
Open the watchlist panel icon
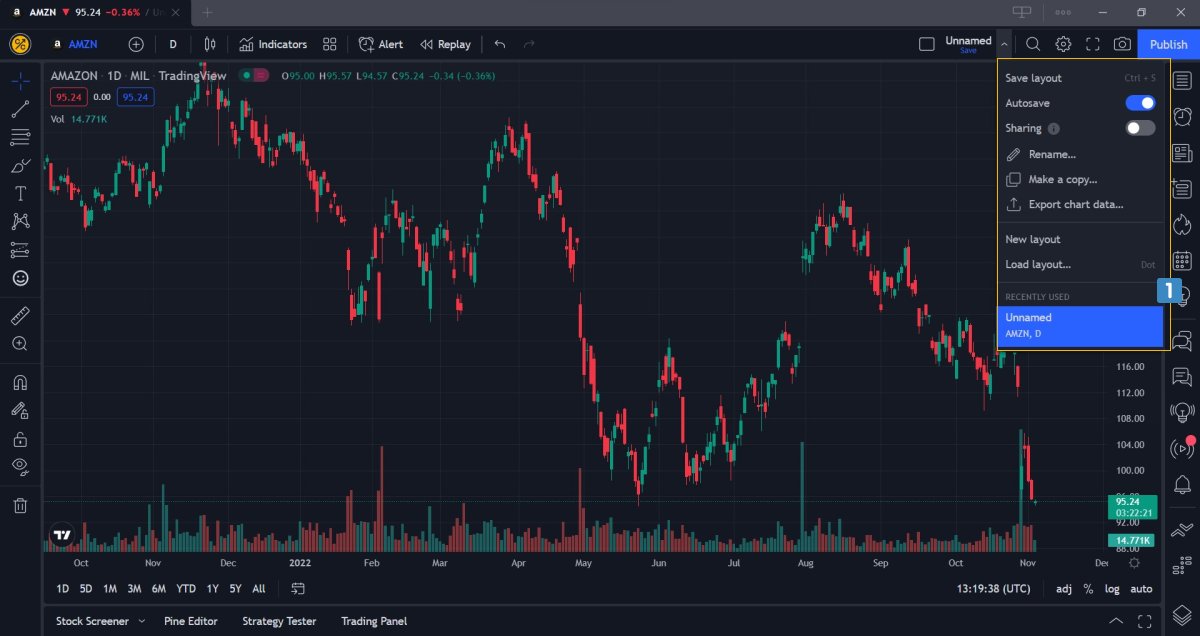point(1182,80)
